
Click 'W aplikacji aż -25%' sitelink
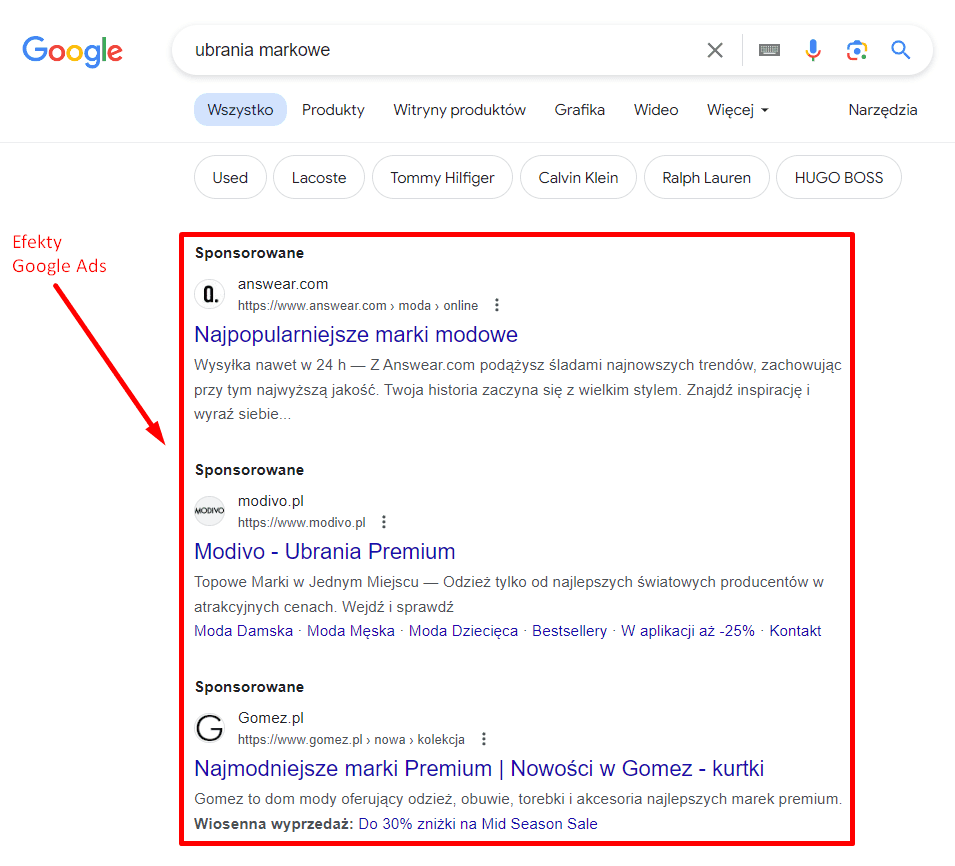point(688,631)
